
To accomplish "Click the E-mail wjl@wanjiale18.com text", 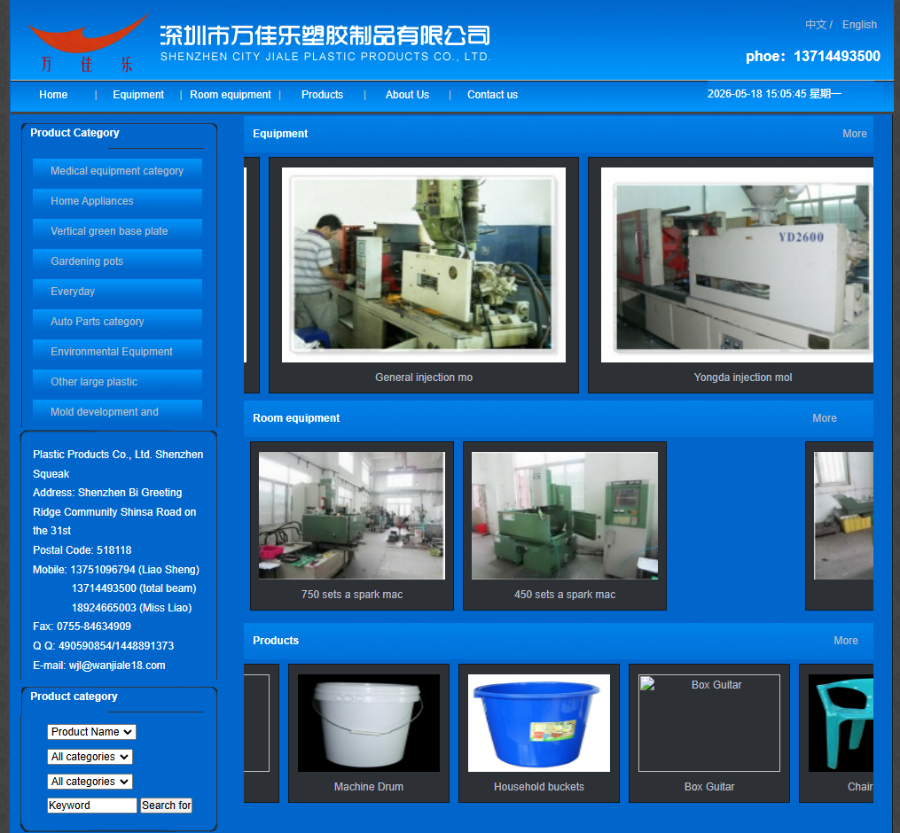I will coord(99,665).
